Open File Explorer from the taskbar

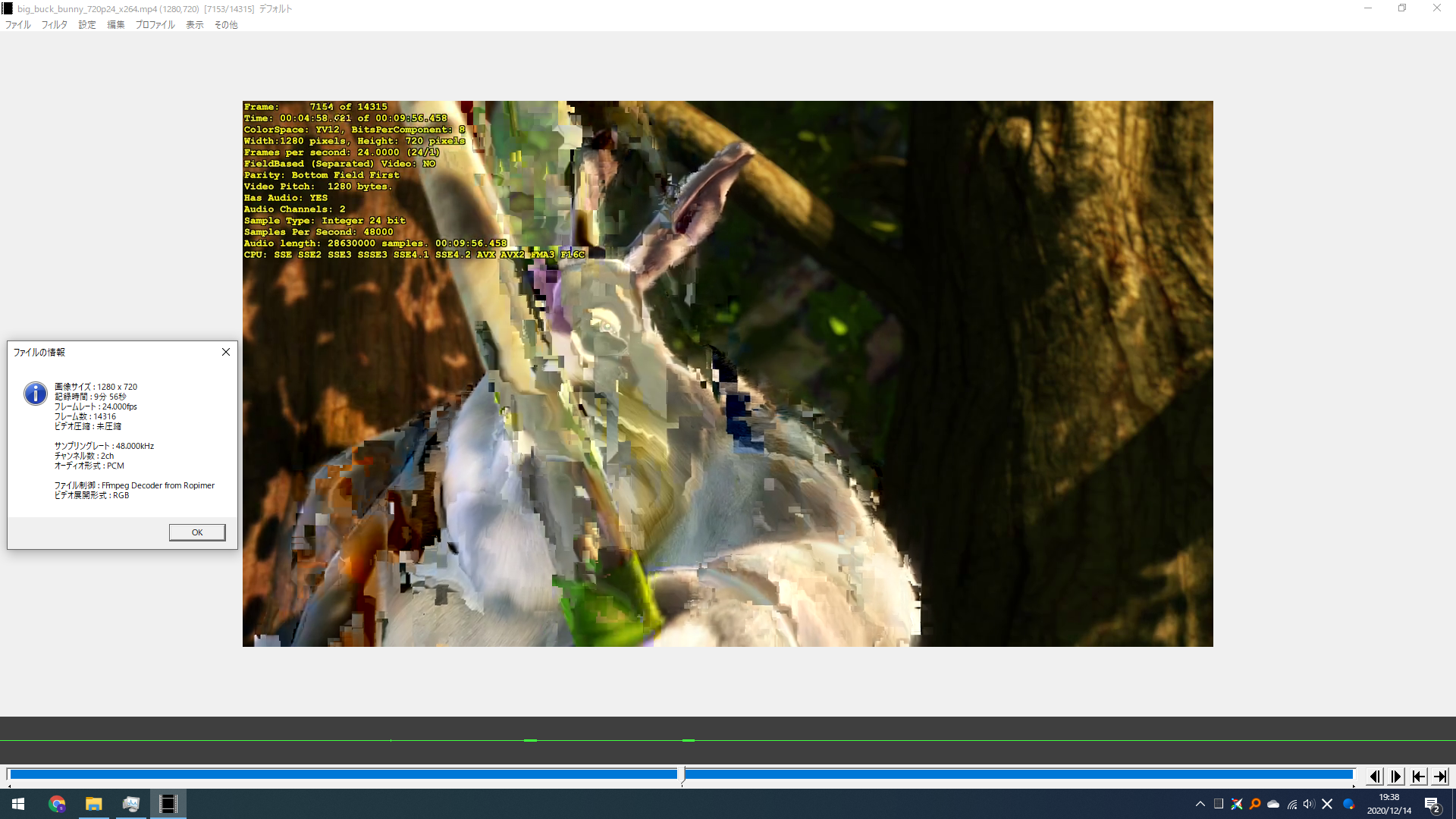[x=94, y=804]
